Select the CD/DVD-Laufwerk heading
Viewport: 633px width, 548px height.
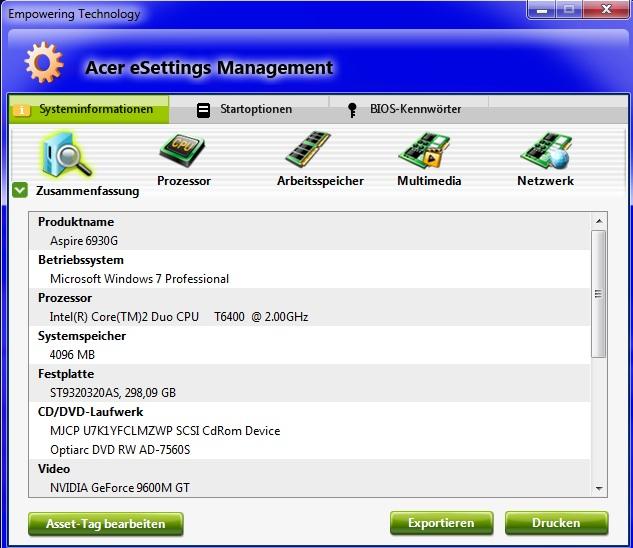(x=90, y=412)
